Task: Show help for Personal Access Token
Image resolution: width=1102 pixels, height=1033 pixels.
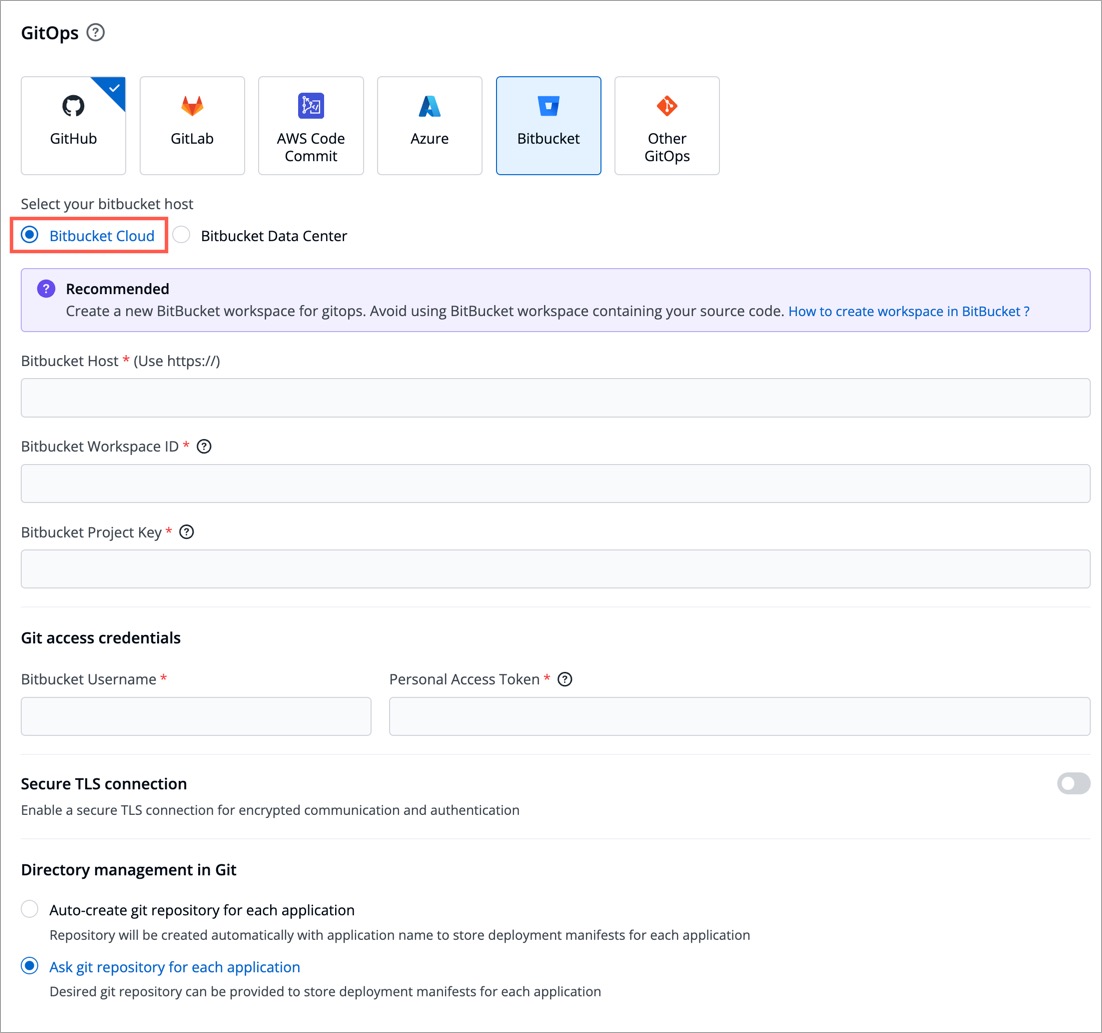Action: [565, 680]
